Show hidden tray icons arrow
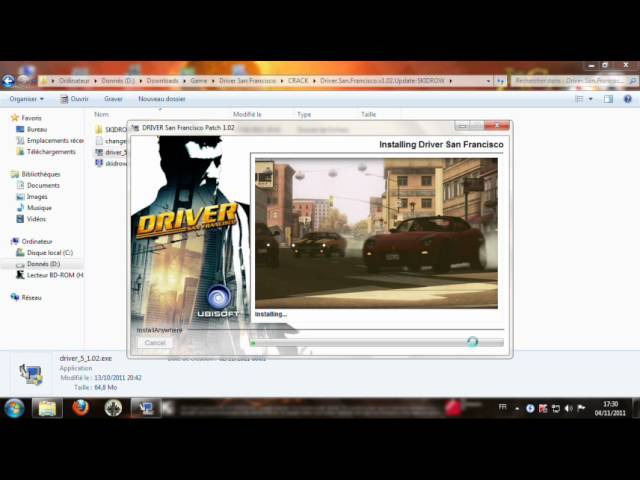640x480 pixels. pyautogui.click(x=517, y=409)
